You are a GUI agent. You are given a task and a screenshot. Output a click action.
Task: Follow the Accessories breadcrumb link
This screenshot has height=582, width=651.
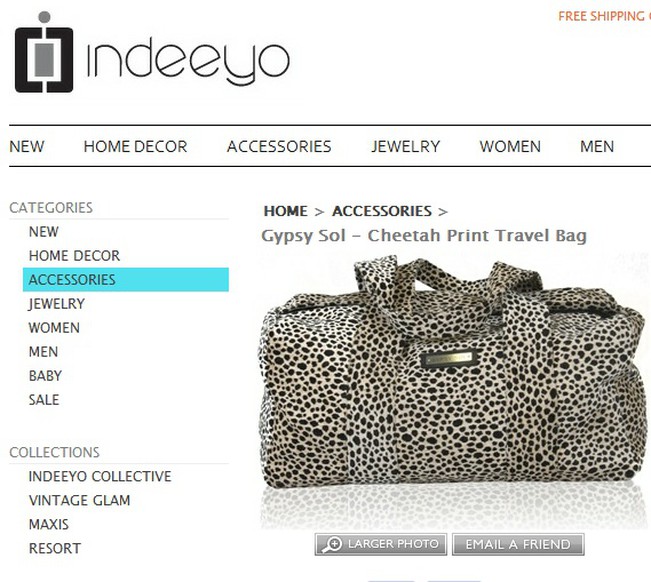(382, 211)
